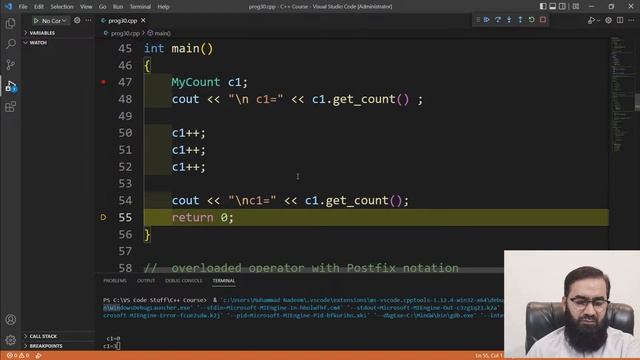Close the prog30.cpp editor tab
Image resolution: width=640 pixels, height=360 pixels.
click(x=143, y=20)
